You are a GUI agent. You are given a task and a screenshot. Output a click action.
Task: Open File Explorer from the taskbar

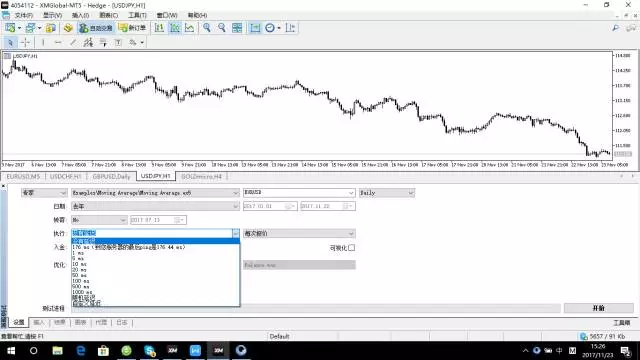click(x=57, y=351)
